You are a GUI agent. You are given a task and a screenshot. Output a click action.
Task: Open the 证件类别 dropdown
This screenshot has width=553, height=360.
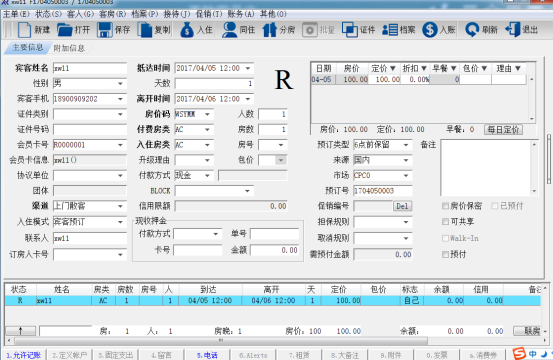(x=120, y=114)
